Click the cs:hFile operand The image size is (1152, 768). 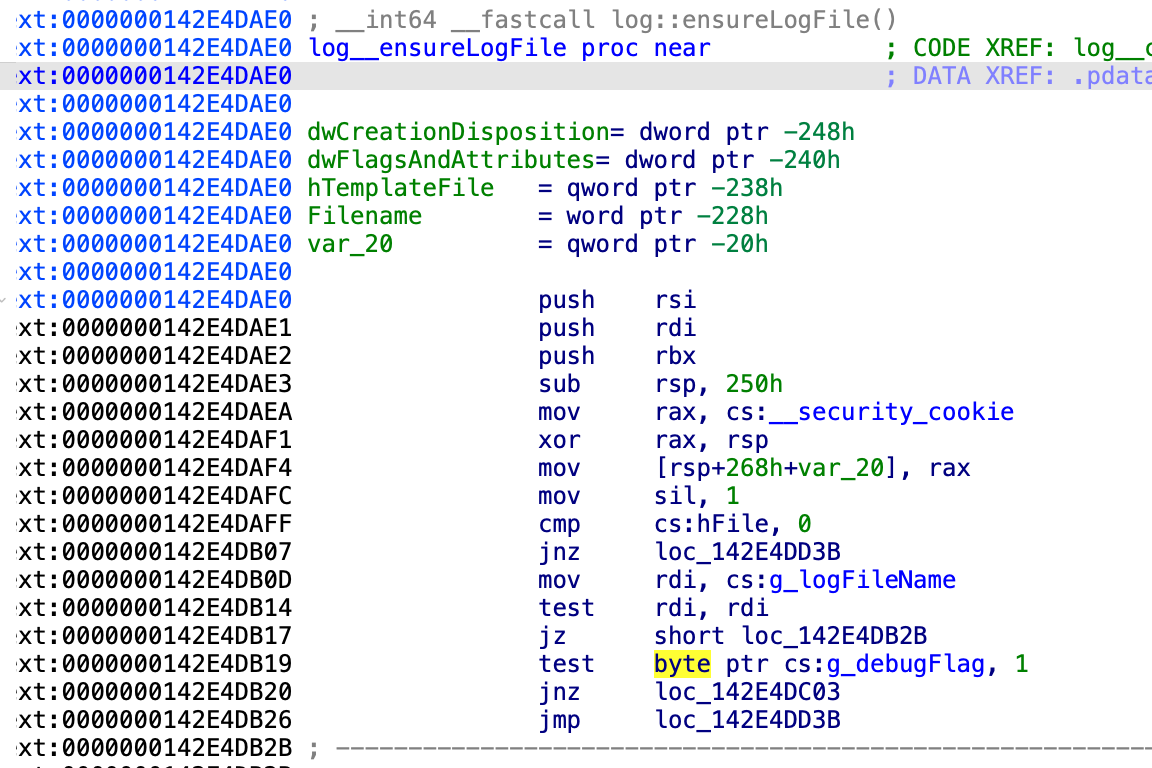tap(718, 524)
